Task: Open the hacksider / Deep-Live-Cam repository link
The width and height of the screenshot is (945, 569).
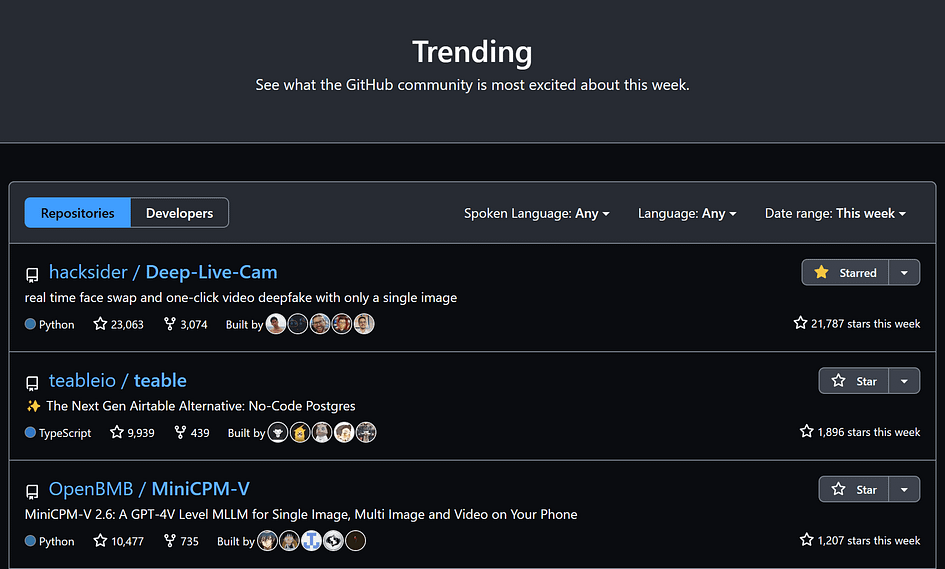Action: click(x=163, y=272)
